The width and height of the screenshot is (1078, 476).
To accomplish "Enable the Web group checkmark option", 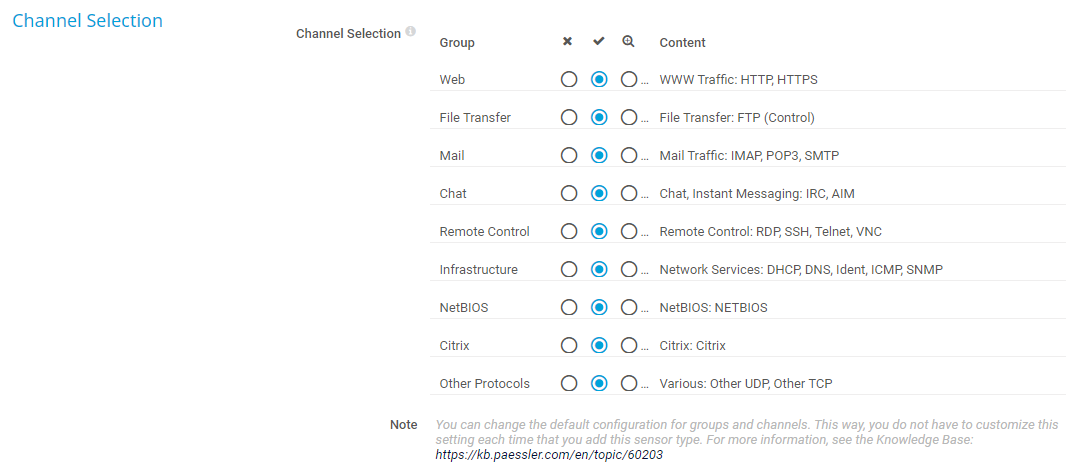I will (599, 80).
